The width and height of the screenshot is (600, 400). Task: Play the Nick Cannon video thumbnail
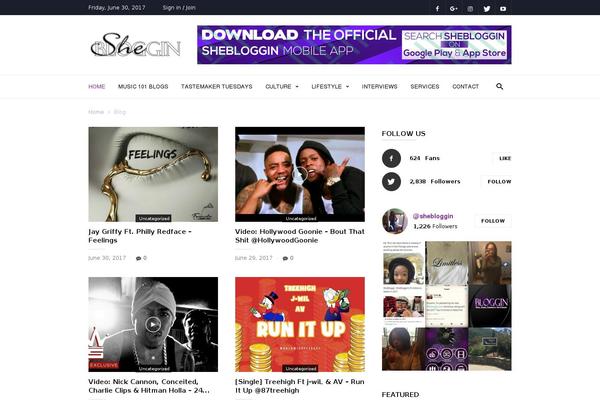(153, 324)
